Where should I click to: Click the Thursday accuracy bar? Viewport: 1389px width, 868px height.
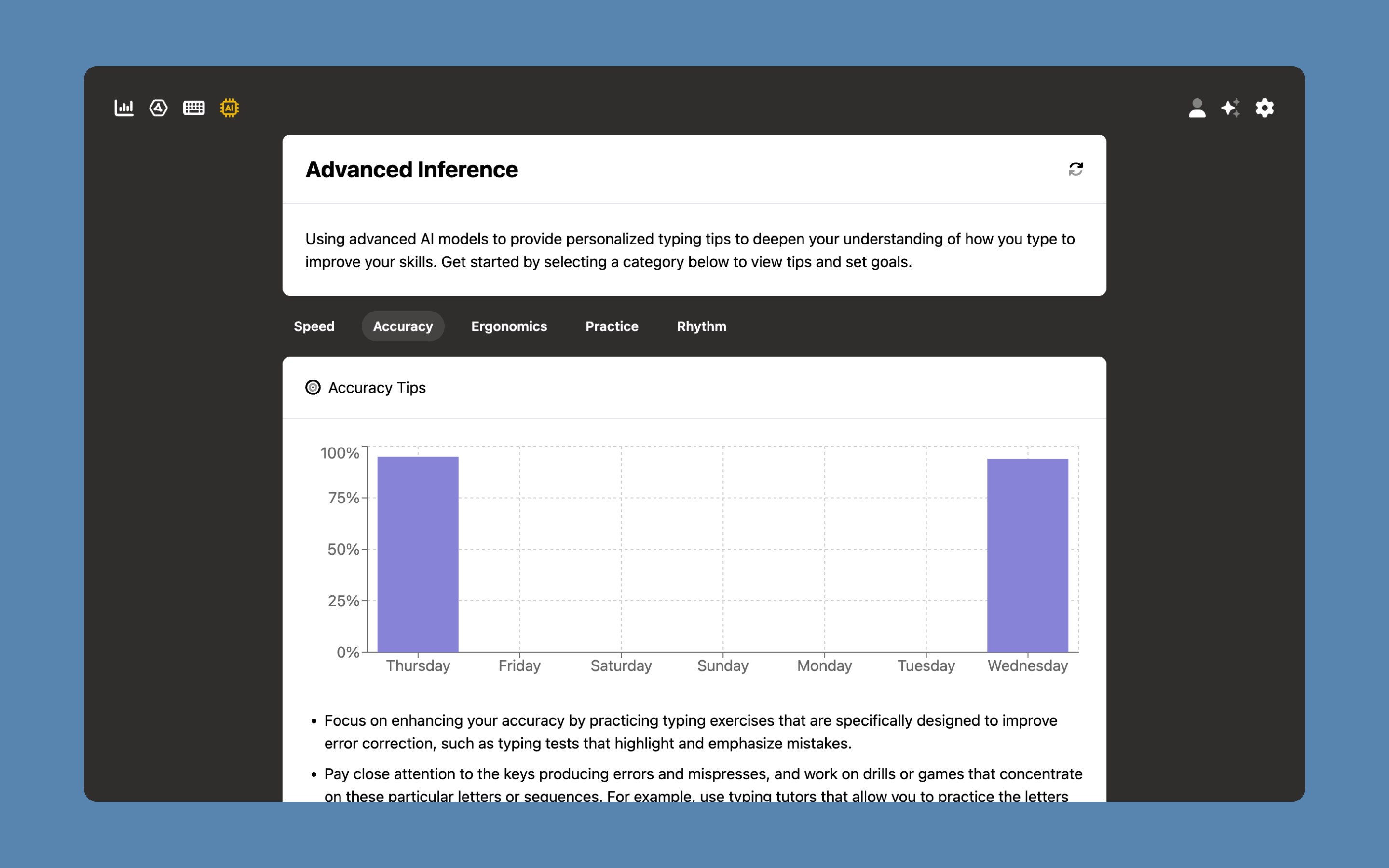coord(418,554)
